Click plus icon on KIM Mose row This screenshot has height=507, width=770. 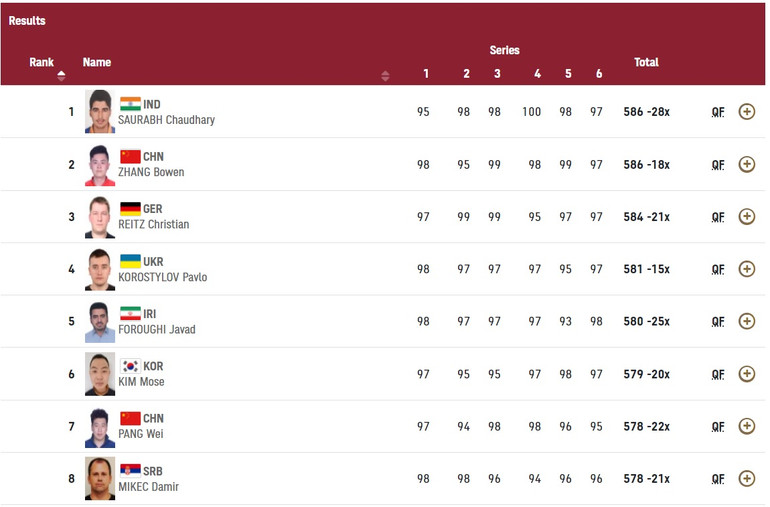click(746, 374)
